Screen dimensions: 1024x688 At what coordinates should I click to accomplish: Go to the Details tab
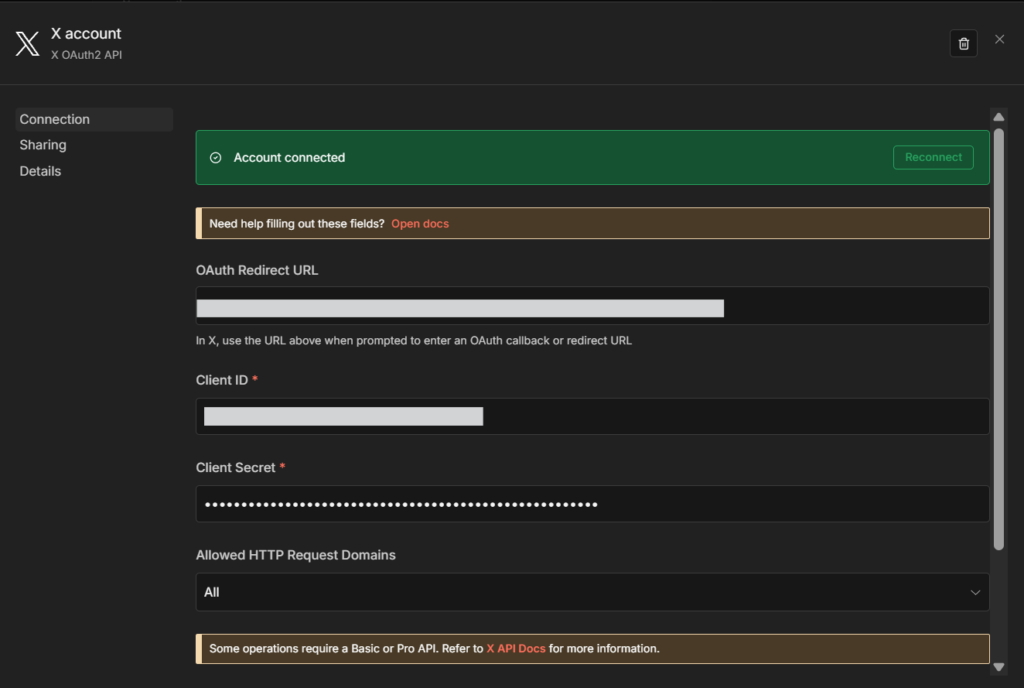[41, 171]
